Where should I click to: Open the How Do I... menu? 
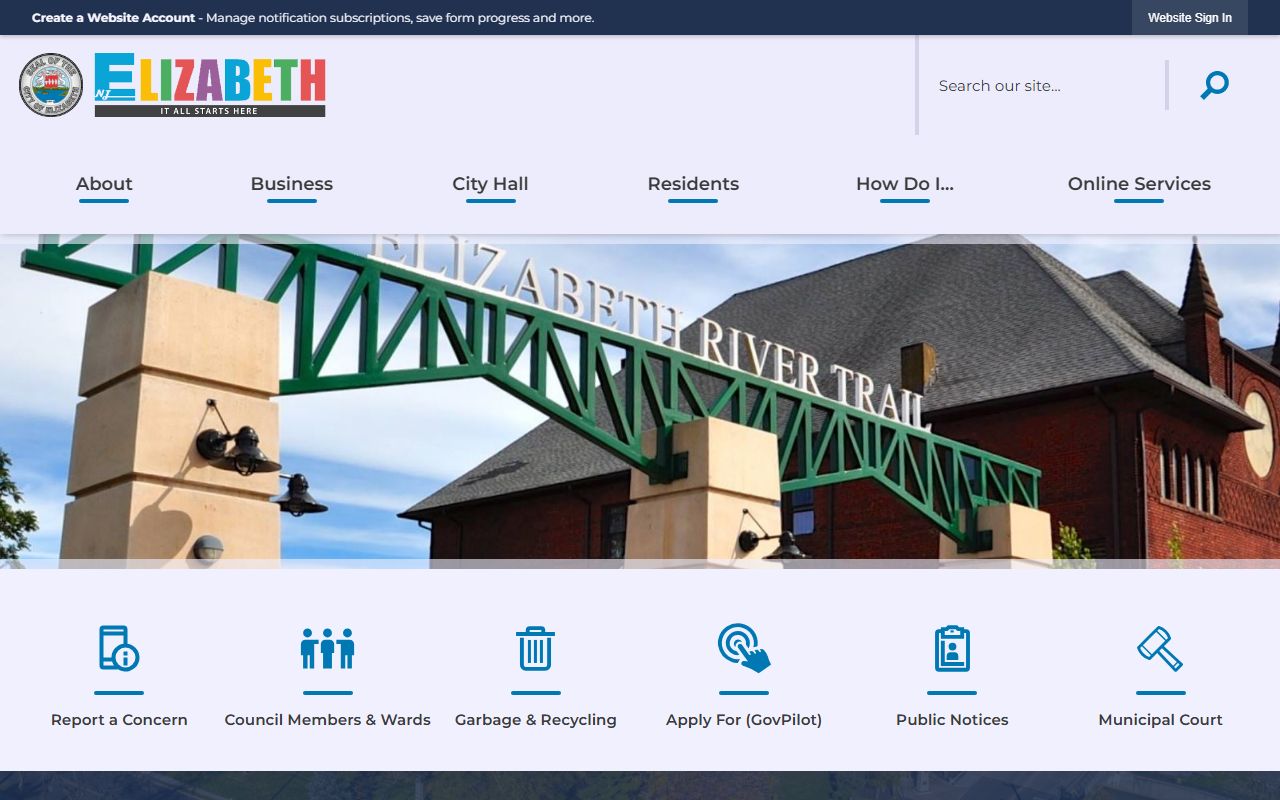click(904, 184)
